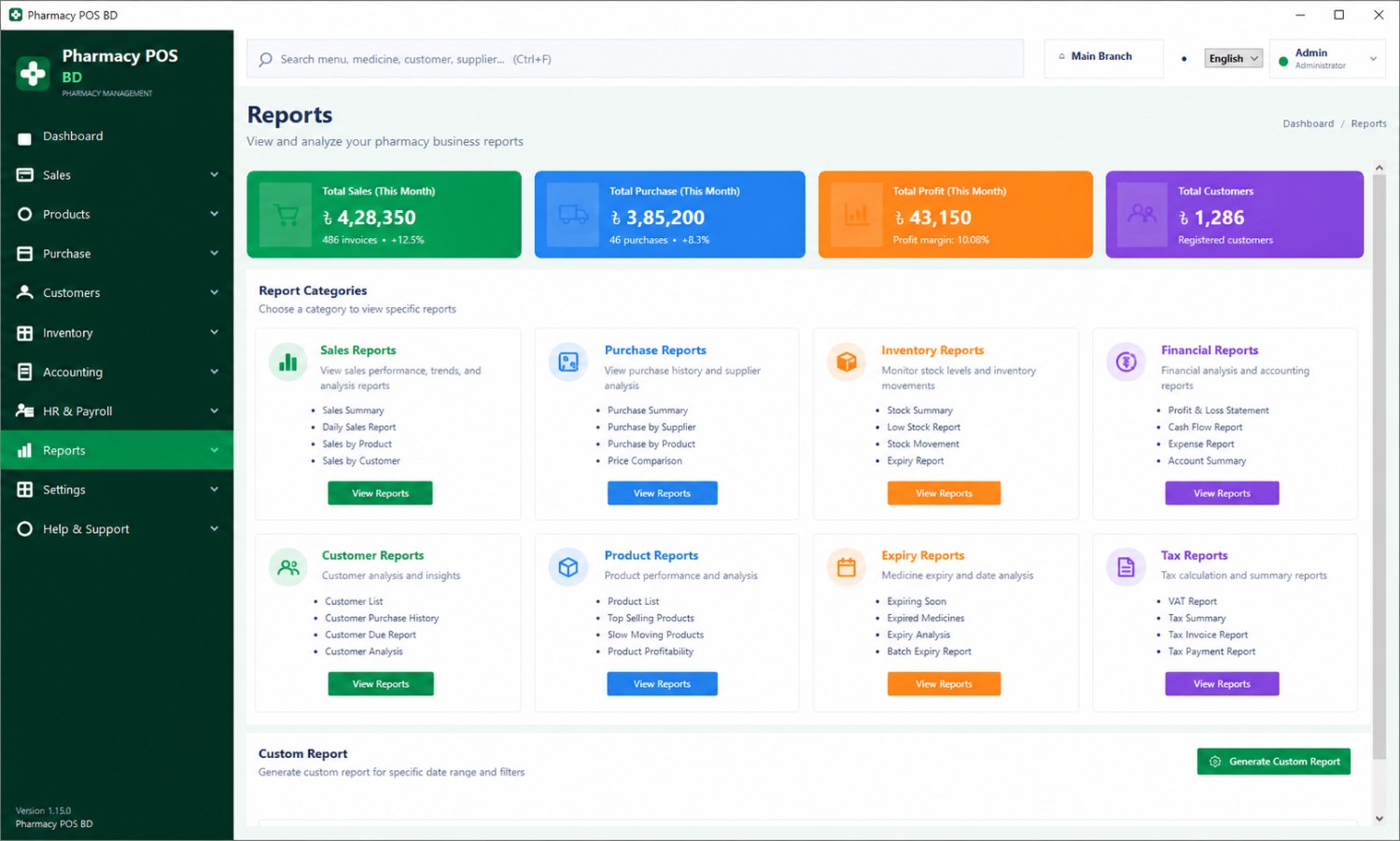Click the Product Reports cube icon
The height and width of the screenshot is (841, 1400).
567,568
